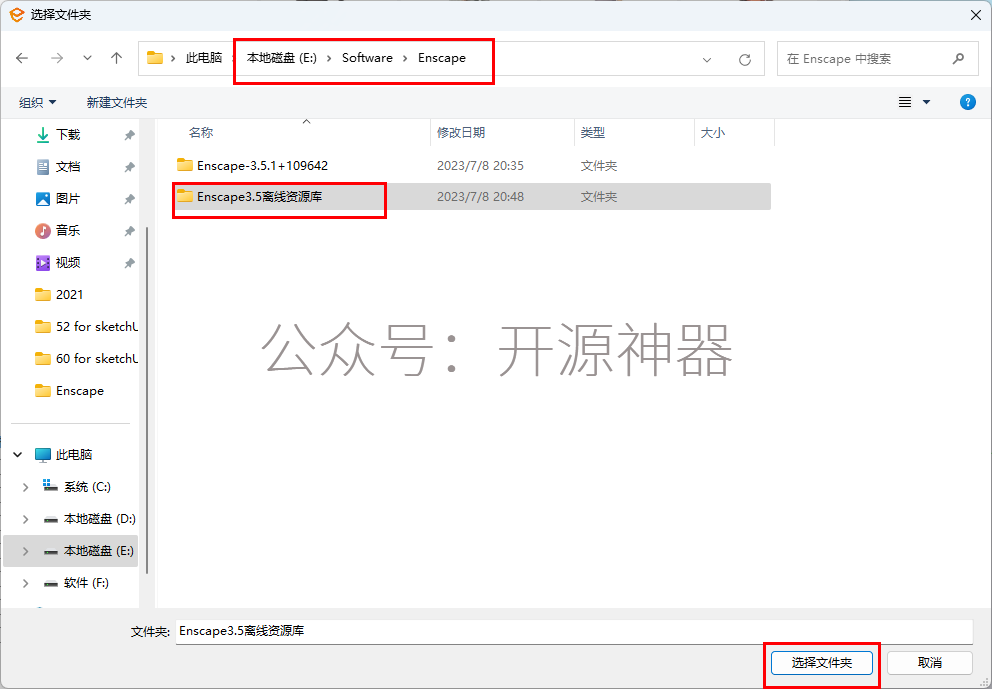Screen dimensions: 992x689
Task: Open the Enscape folder in sidebar
Action: (x=80, y=391)
